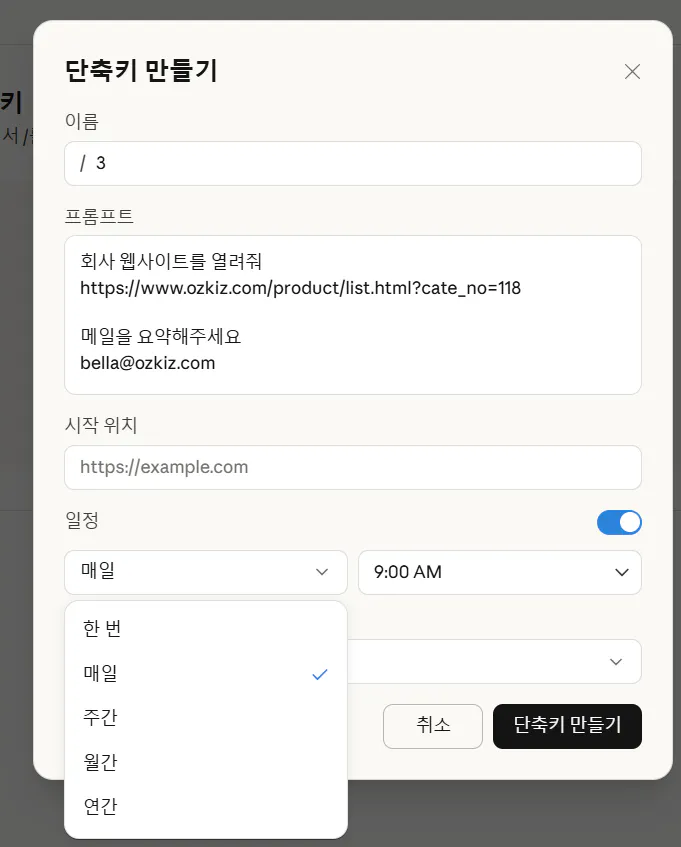The width and height of the screenshot is (681, 847).
Task: Click the chevron arrow of 매일 dropdown
Action: [322, 572]
